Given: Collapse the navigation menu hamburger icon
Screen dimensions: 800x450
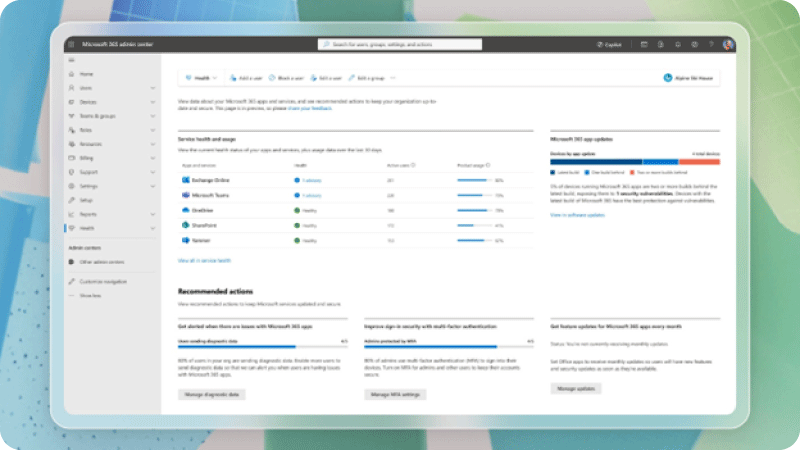Looking at the screenshot, I should [x=71, y=60].
